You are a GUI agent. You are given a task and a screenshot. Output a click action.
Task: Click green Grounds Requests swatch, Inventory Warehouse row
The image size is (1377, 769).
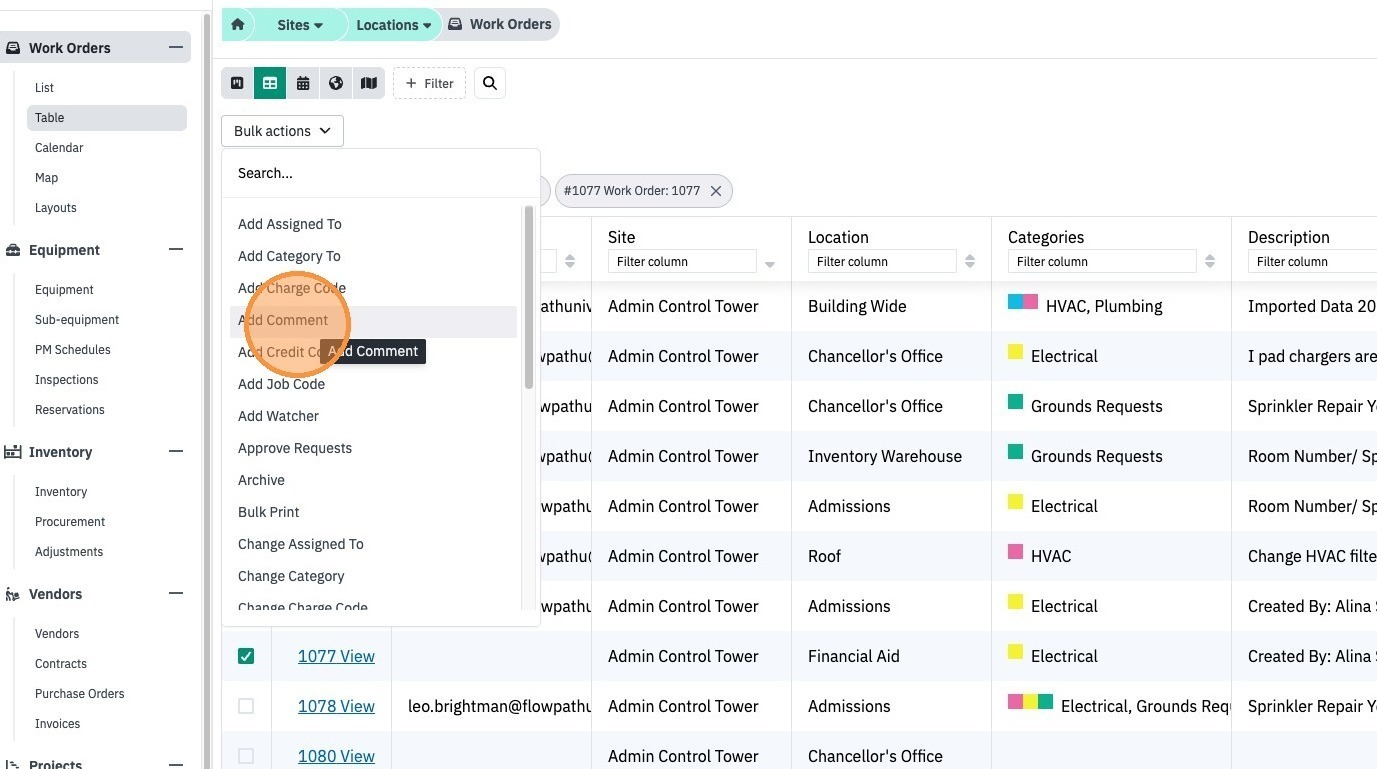(1015, 452)
